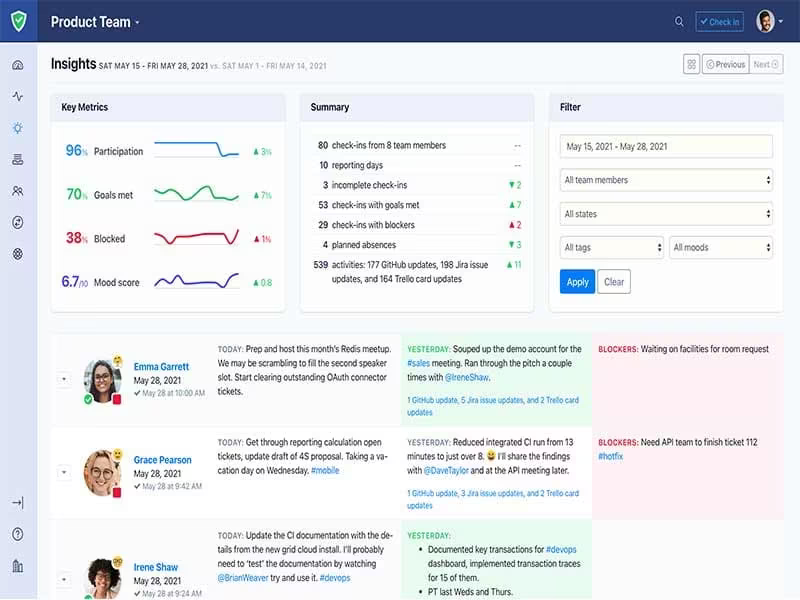The height and width of the screenshot is (600, 800).
Task: Go to the Next period
Action: (x=766, y=64)
